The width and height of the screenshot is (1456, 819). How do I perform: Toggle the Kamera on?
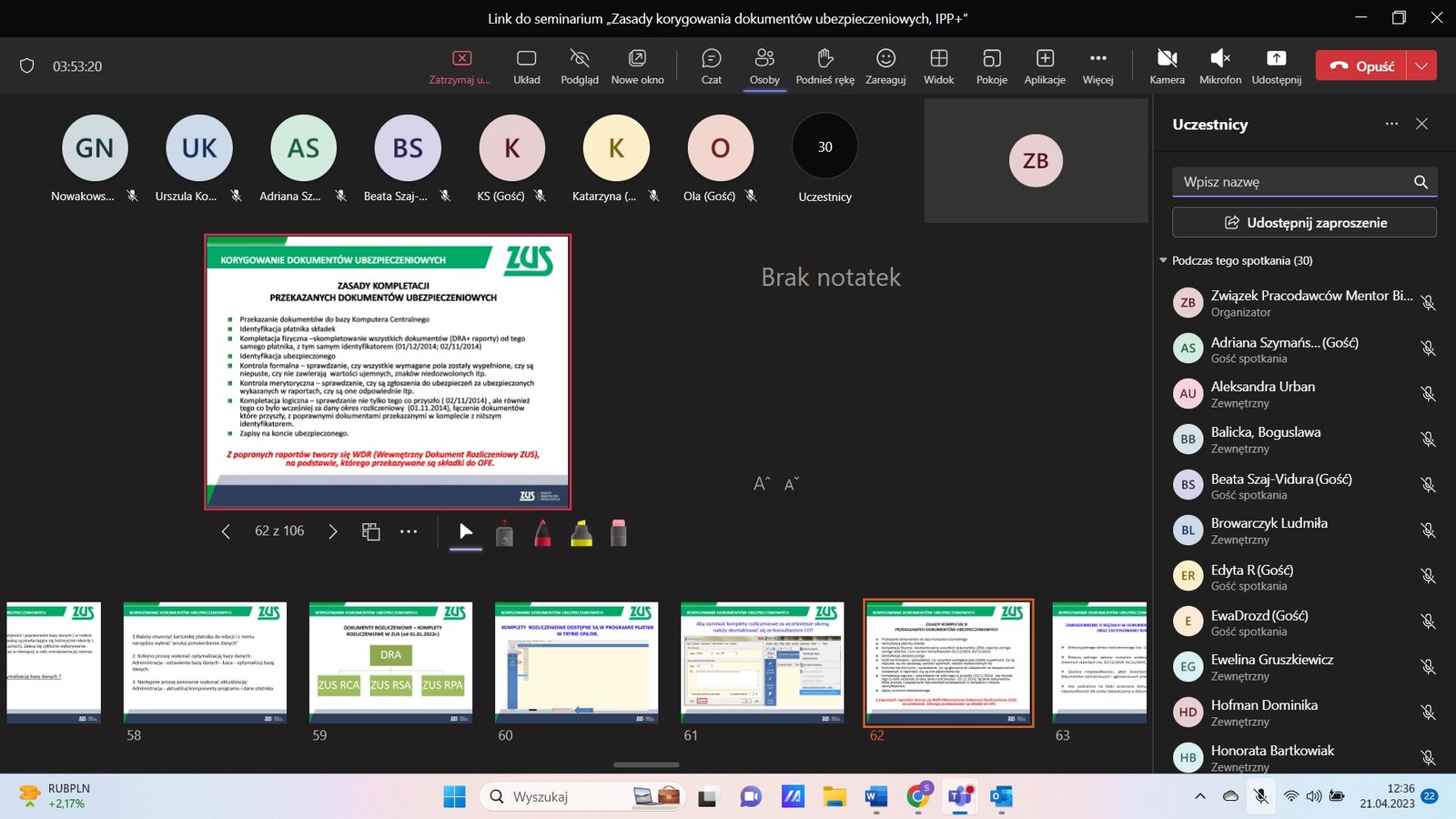[x=1167, y=66]
